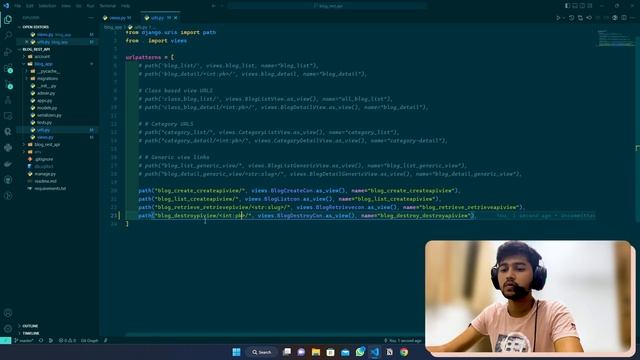This screenshot has height=360, width=640.
Task: Open apps.py in the file tree
Action: [x=57, y=101]
